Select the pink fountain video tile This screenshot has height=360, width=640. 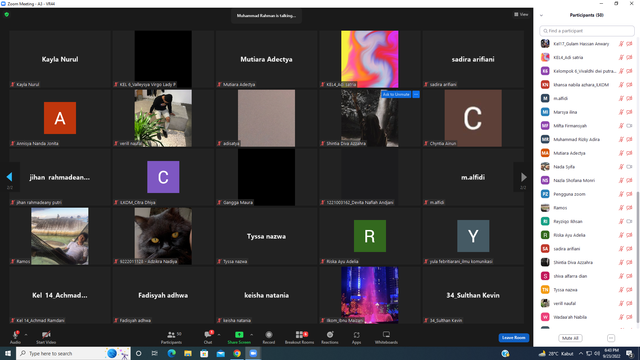click(x=369, y=295)
